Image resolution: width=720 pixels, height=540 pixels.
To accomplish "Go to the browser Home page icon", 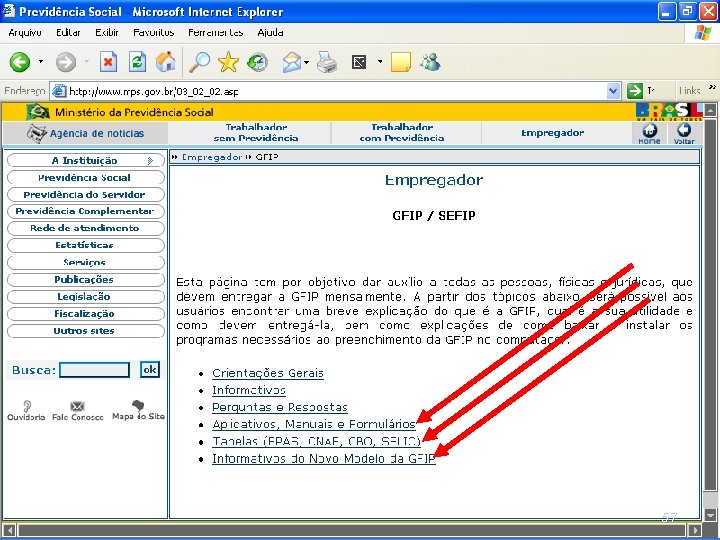I will 166,62.
